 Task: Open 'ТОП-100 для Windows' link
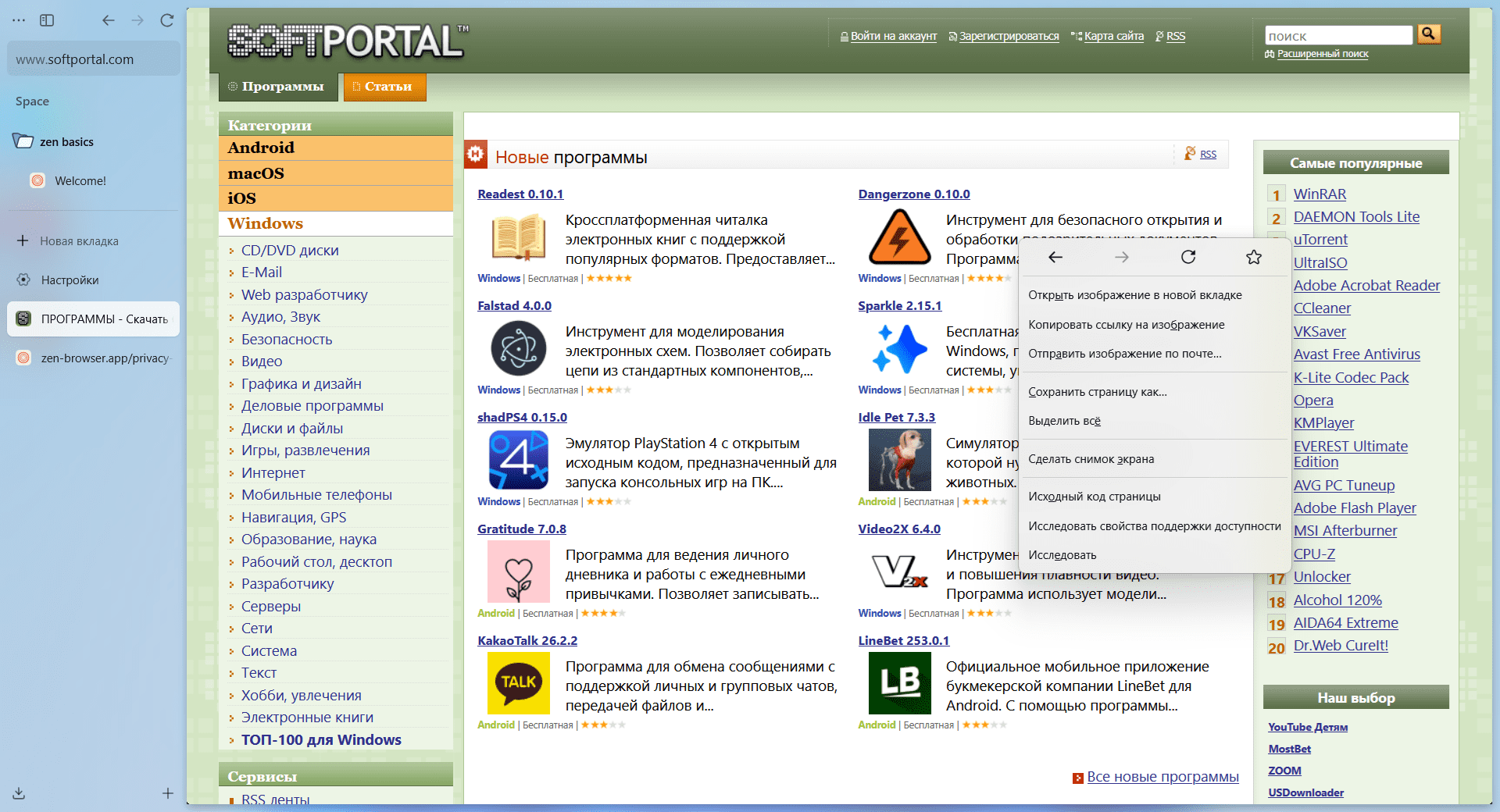pyautogui.click(x=321, y=740)
